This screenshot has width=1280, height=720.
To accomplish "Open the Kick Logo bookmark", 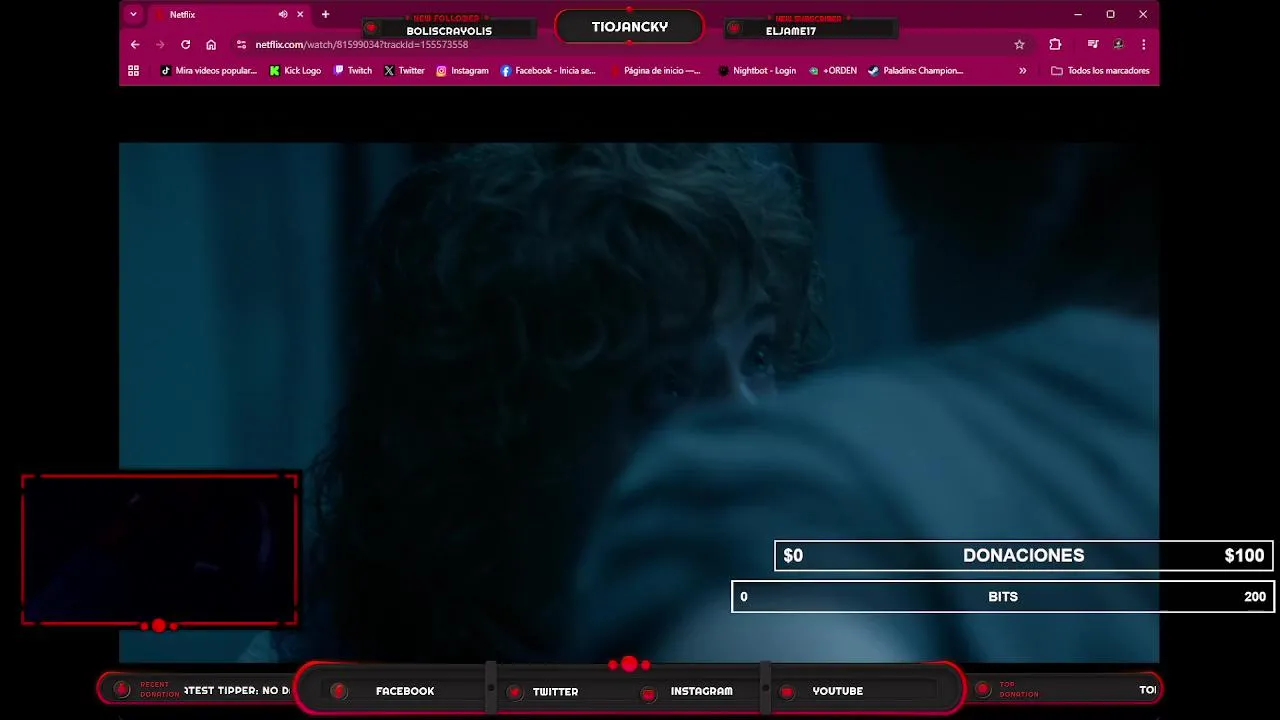I will [295, 71].
